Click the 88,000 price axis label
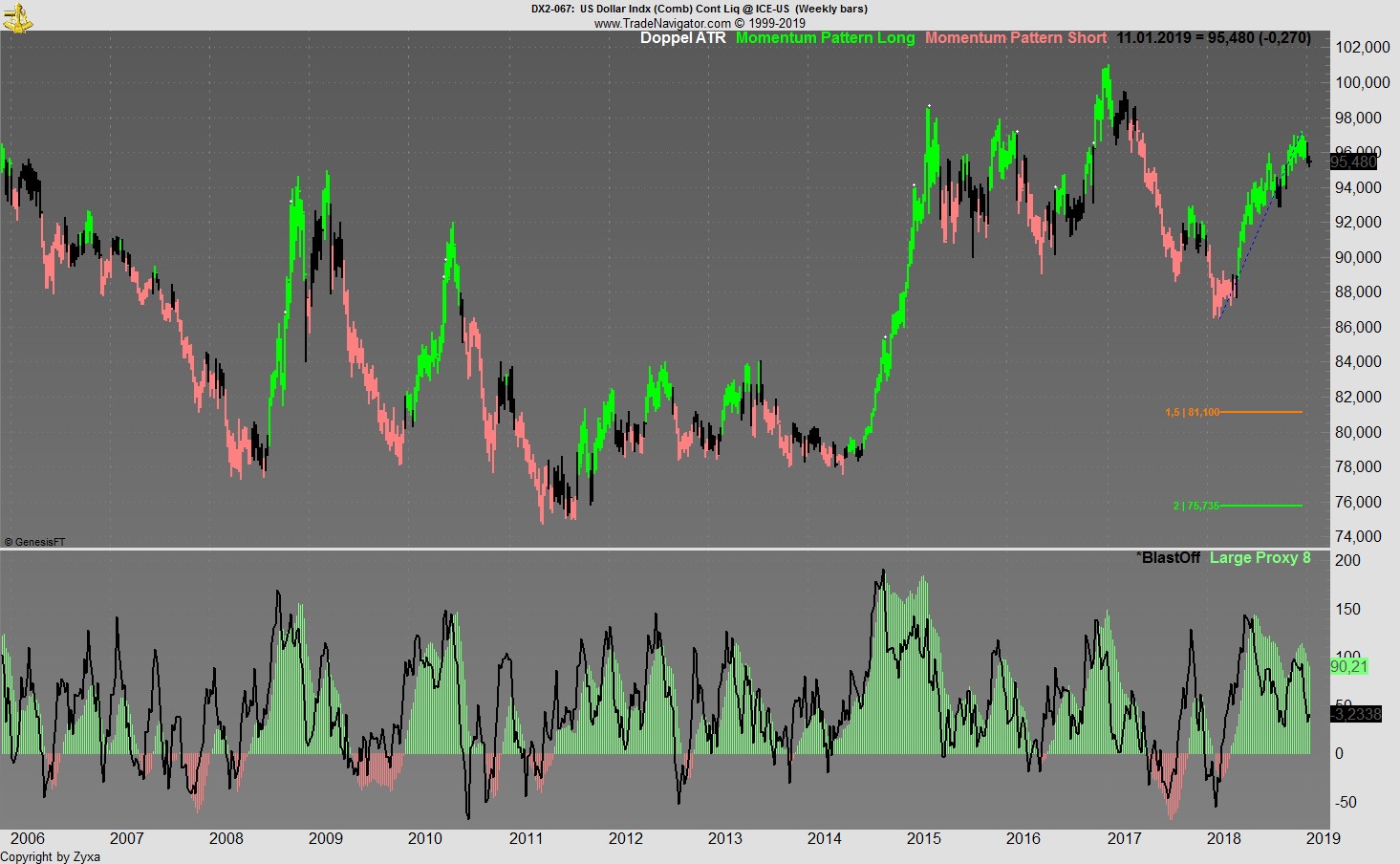The width and height of the screenshot is (1400, 864). tap(1357, 292)
